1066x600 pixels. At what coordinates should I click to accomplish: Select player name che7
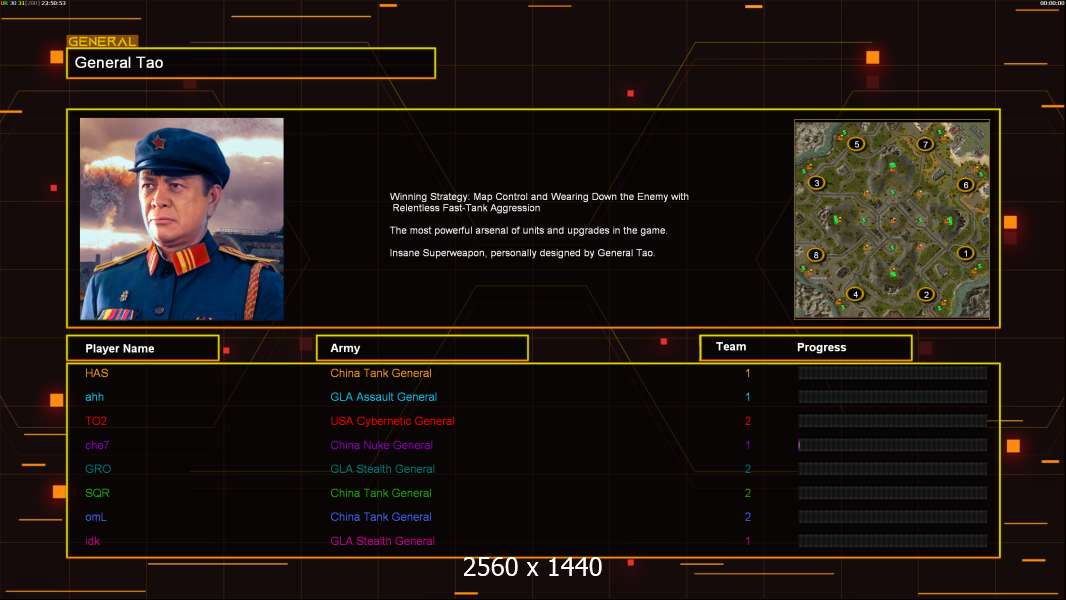coord(97,445)
